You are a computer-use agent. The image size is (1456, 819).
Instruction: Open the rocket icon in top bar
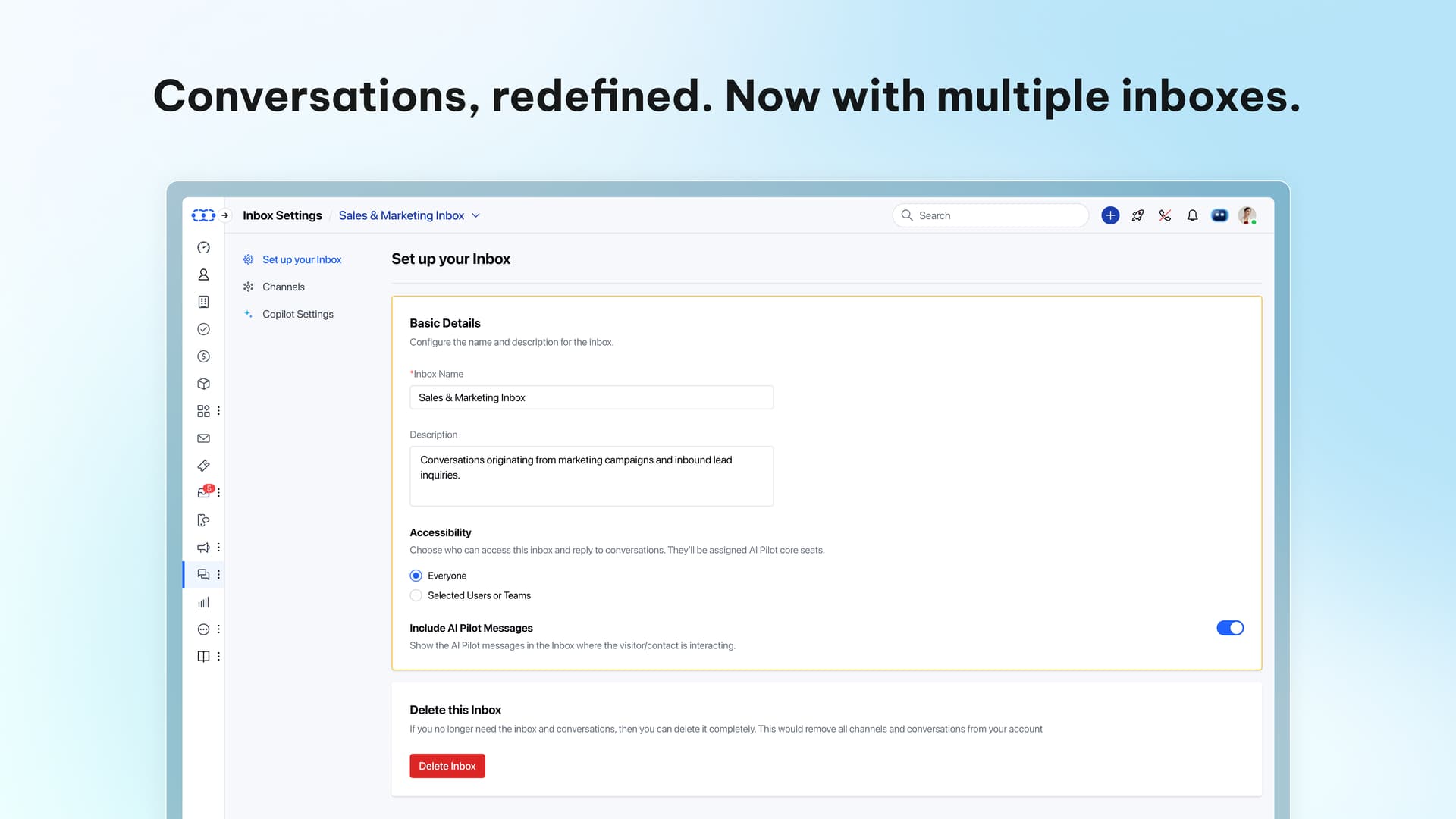1137,215
